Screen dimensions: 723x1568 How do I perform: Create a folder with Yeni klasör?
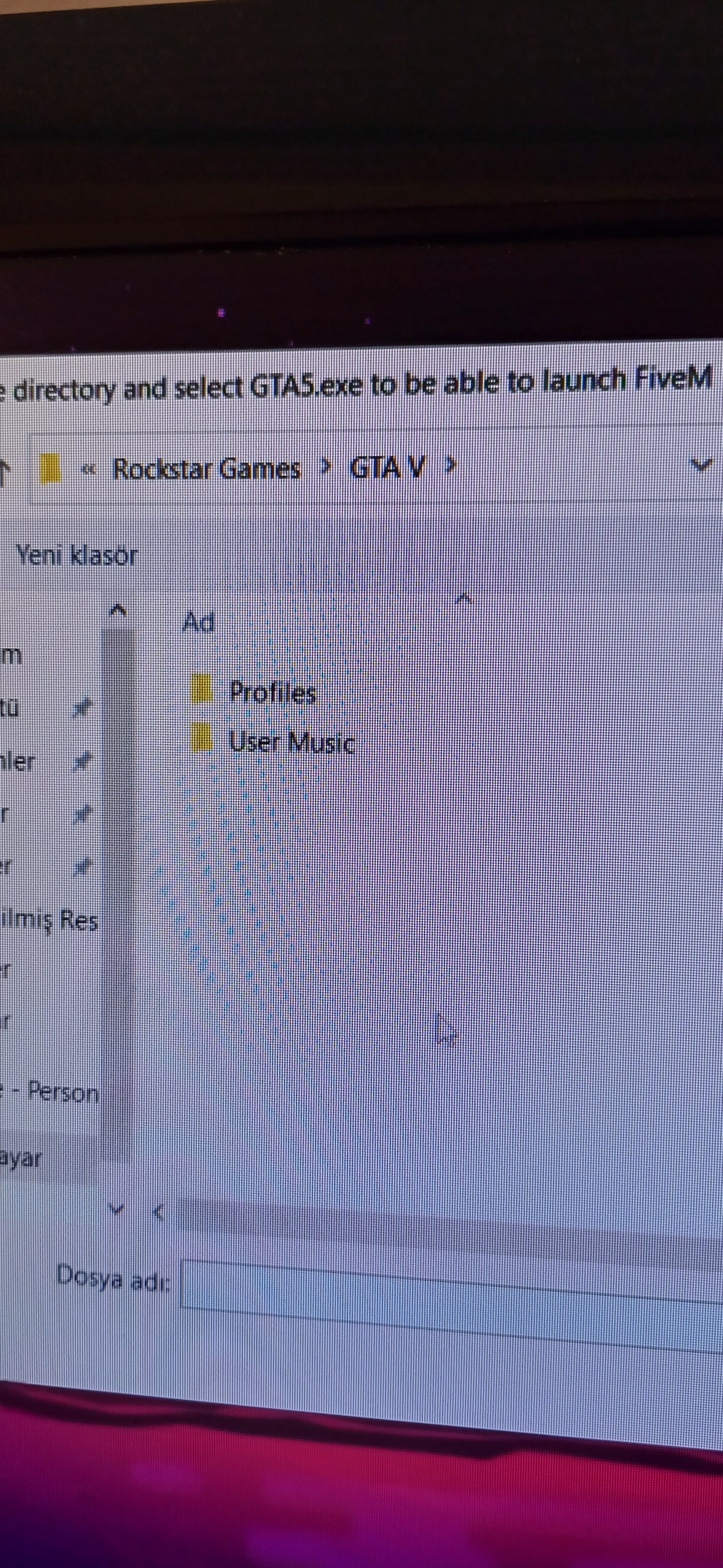(77, 555)
